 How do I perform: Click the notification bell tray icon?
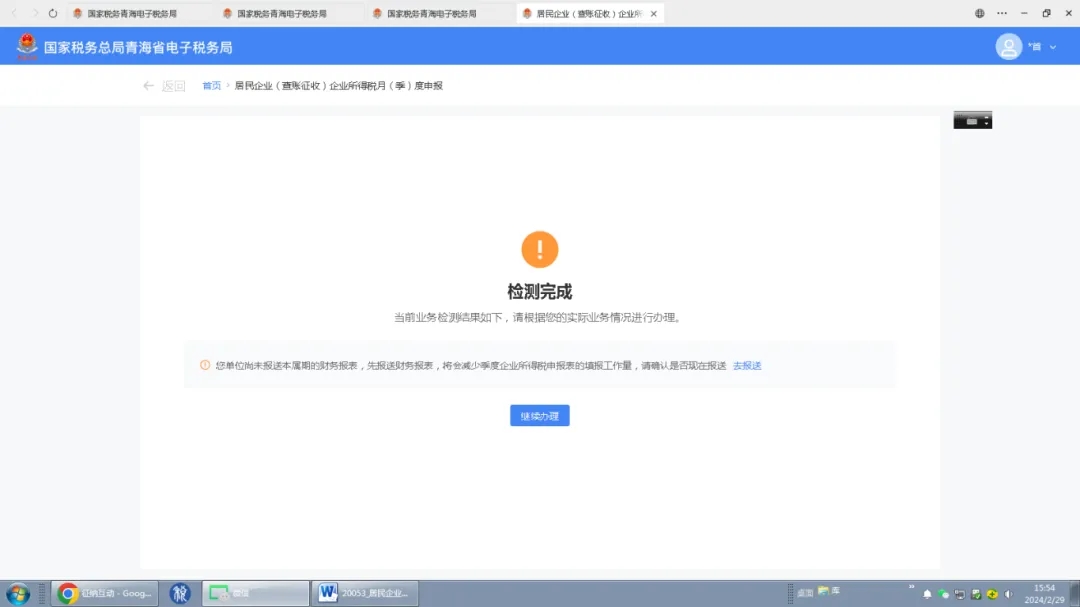click(x=927, y=594)
